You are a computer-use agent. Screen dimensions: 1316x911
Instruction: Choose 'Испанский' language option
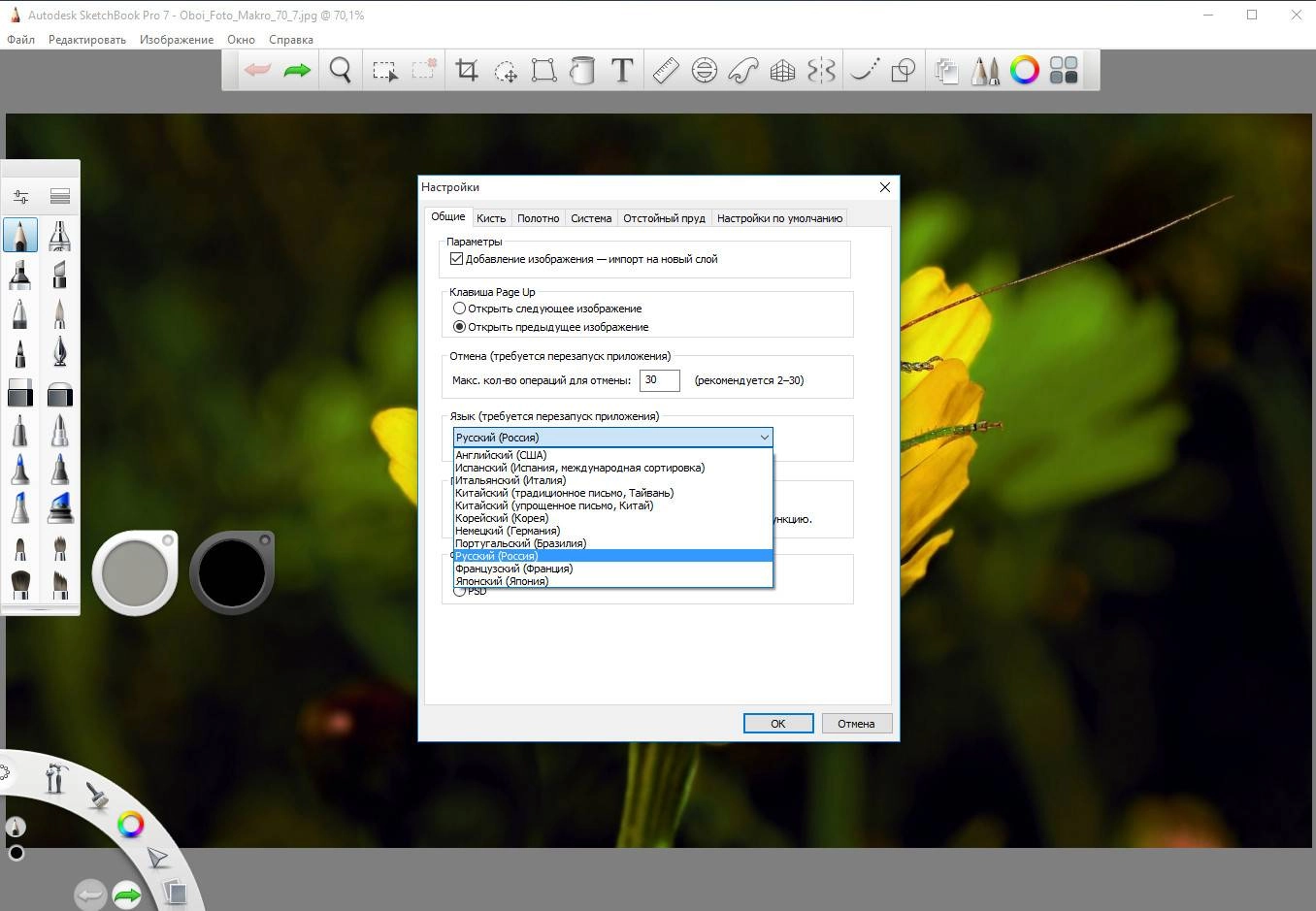pyautogui.click(x=613, y=468)
